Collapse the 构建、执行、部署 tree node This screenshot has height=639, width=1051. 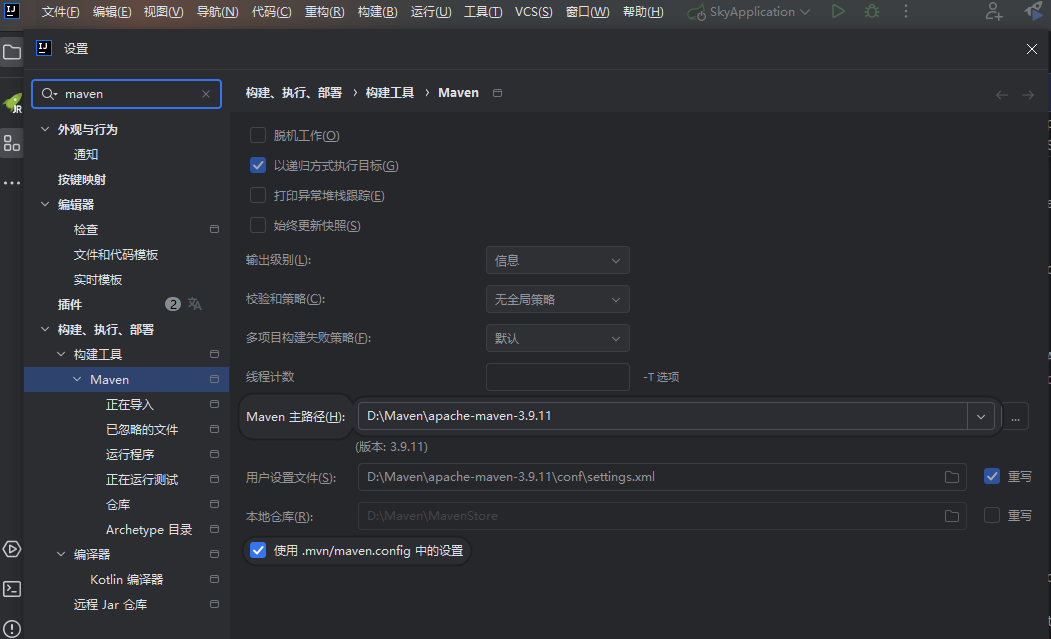point(45,329)
